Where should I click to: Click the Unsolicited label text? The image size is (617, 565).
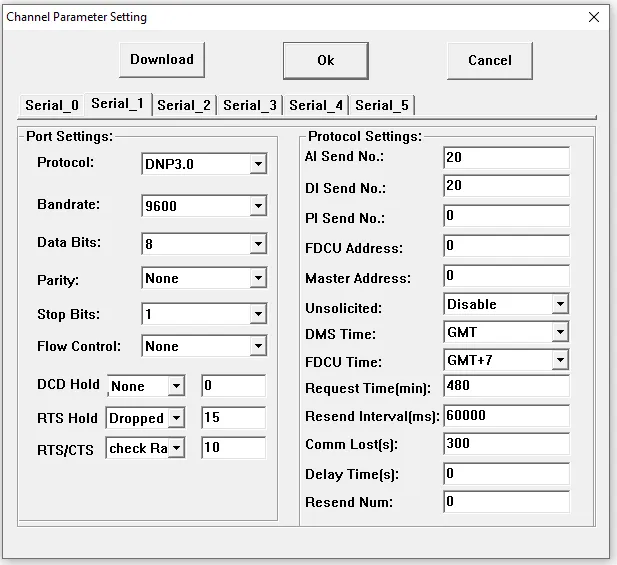(344, 308)
